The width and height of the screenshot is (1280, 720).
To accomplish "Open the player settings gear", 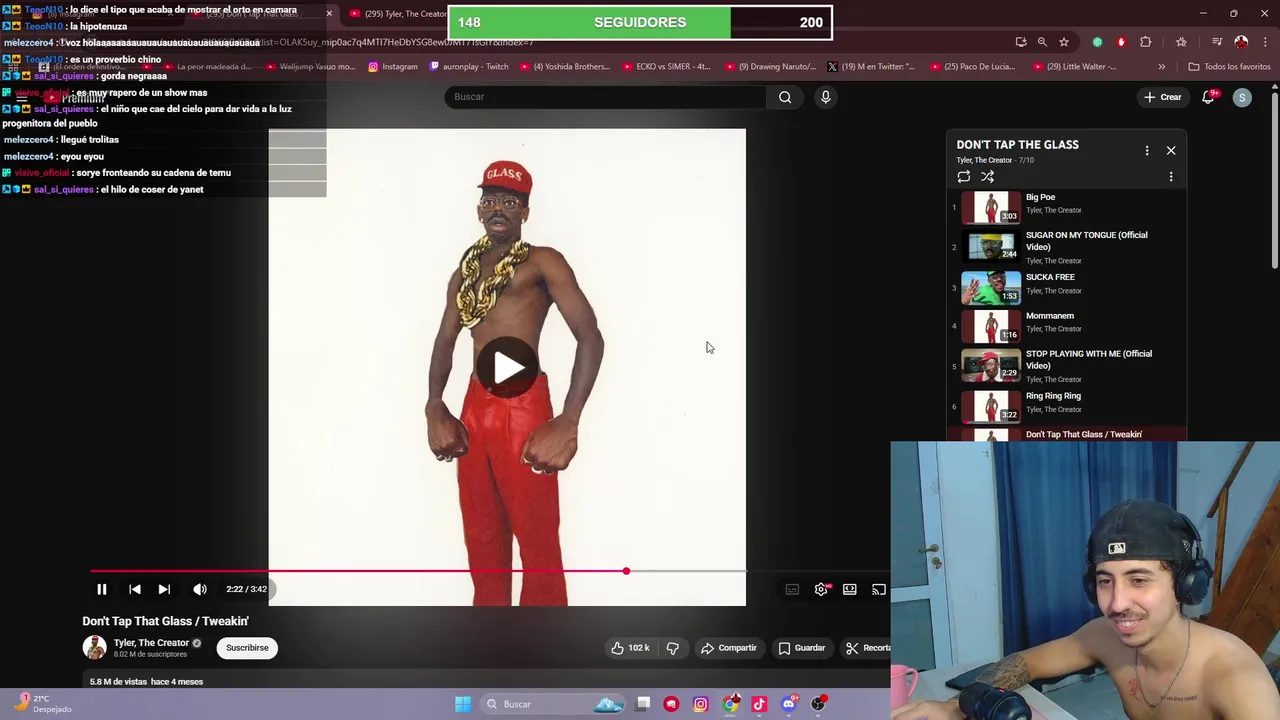I will pyautogui.click(x=821, y=589).
